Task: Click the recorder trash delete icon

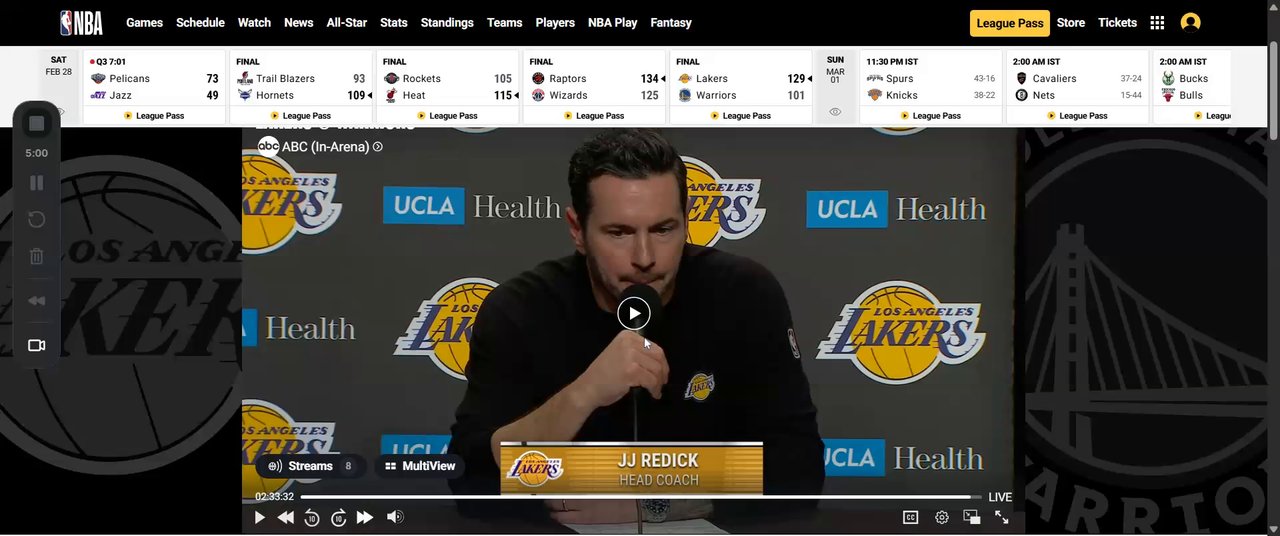Action: (x=37, y=256)
